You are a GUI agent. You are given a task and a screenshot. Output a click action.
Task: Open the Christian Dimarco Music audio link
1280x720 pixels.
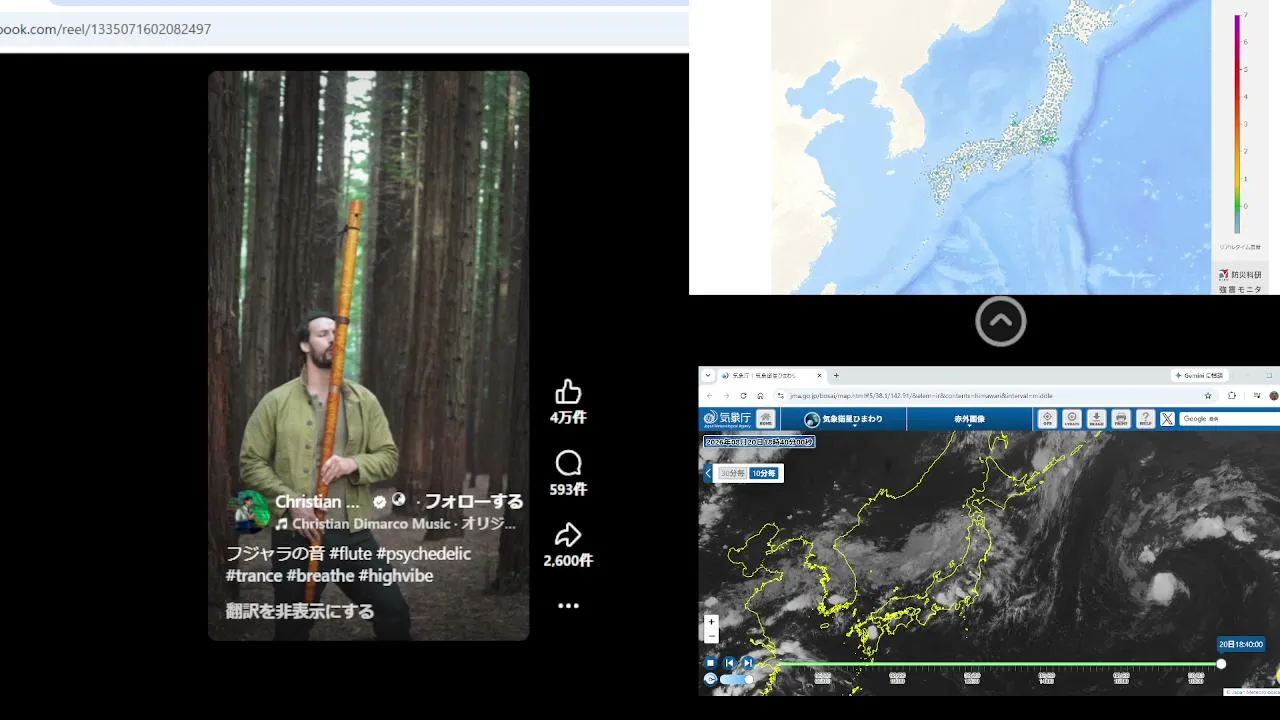[397, 523]
